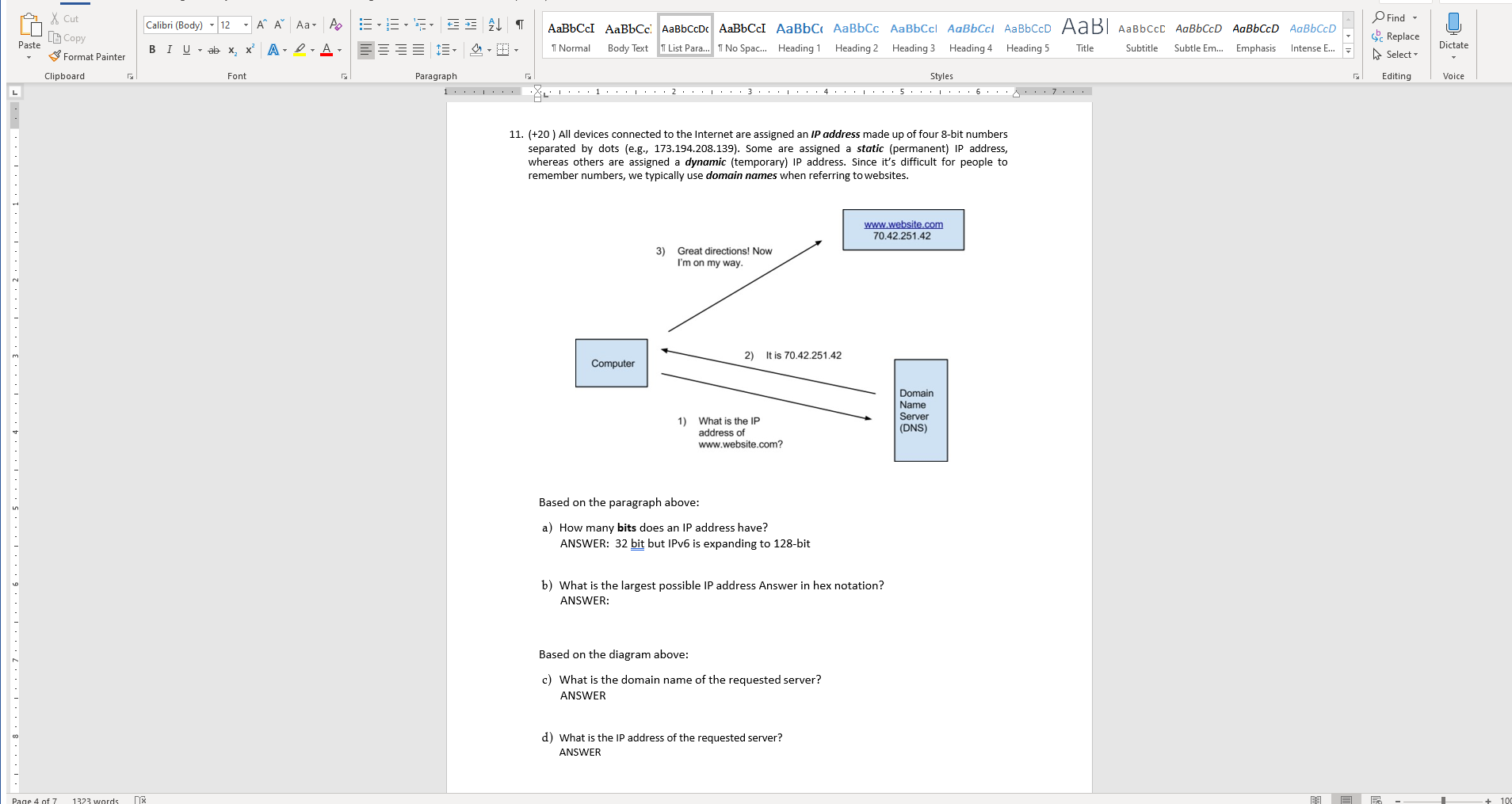Open the Sort tool
Image resolution: width=1512 pixels, height=804 pixels.
pyautogui.click(x=494, y=25)
